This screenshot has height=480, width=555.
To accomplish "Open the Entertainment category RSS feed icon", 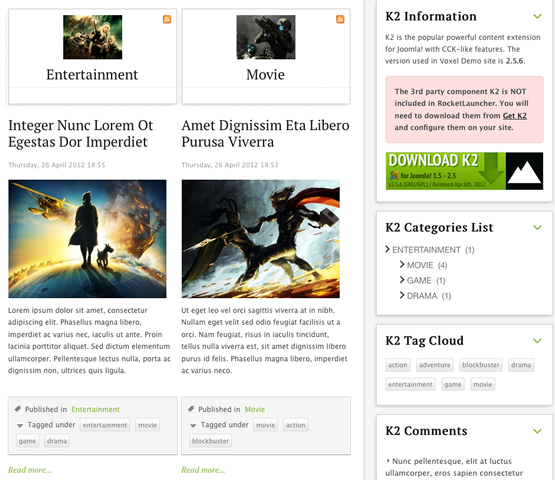I will (167, 19).
